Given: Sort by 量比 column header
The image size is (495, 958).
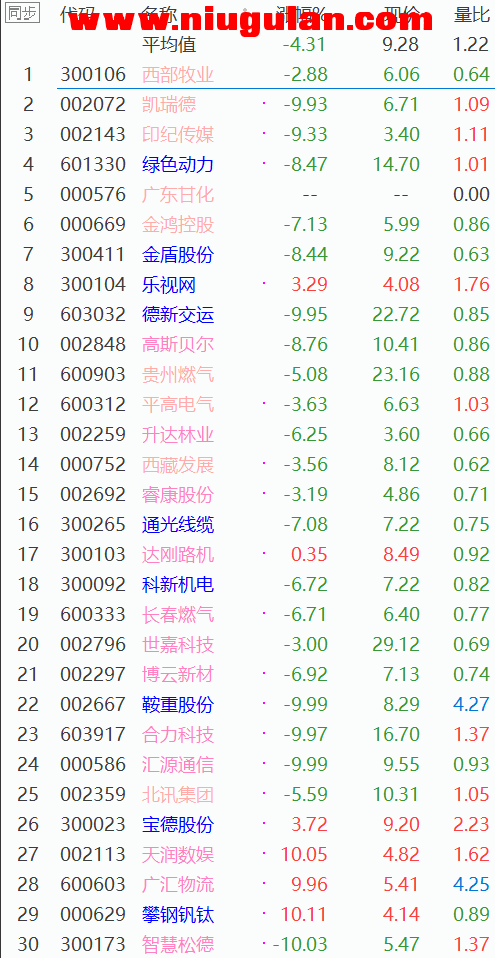Looking at the screenshot, I should point(471,15).
